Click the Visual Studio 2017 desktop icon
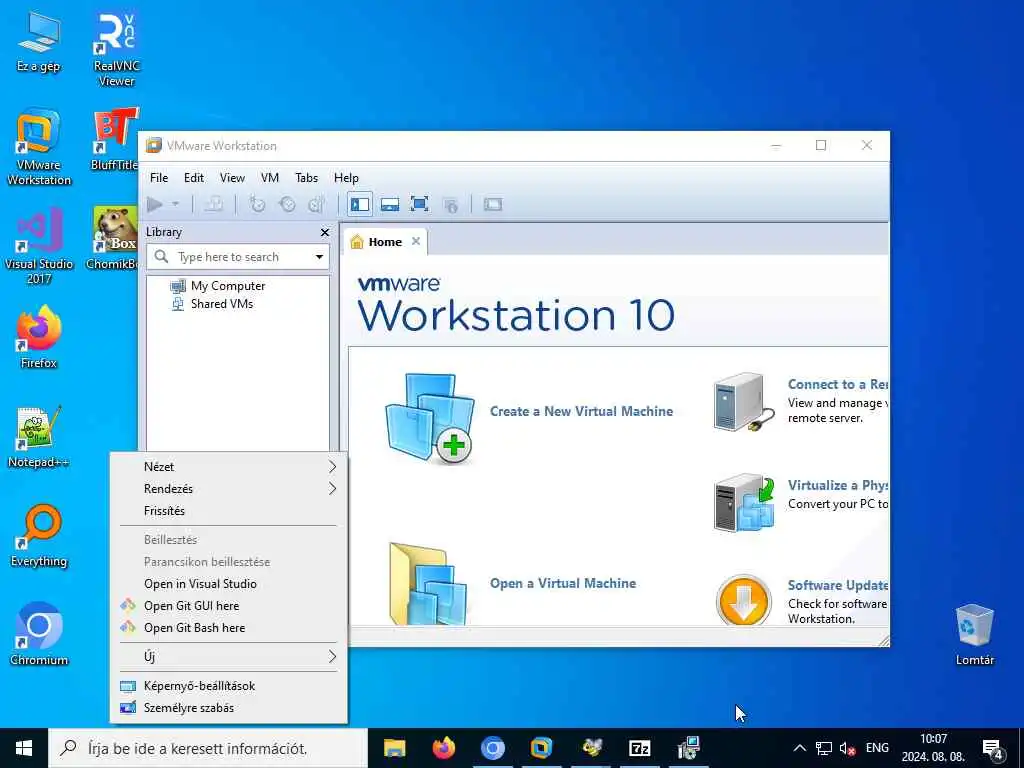 tap(39, 246)
